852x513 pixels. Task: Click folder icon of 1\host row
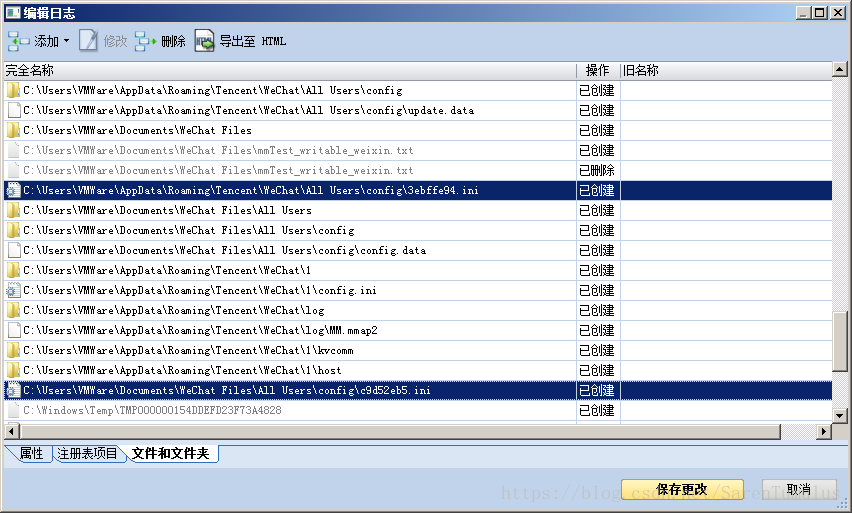[13, 371]
